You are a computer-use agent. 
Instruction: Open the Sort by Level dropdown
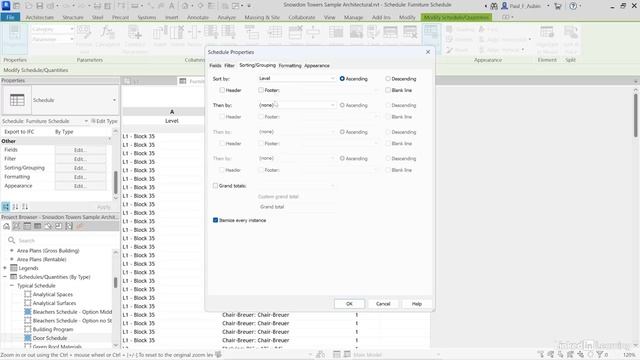coord(297,78)
